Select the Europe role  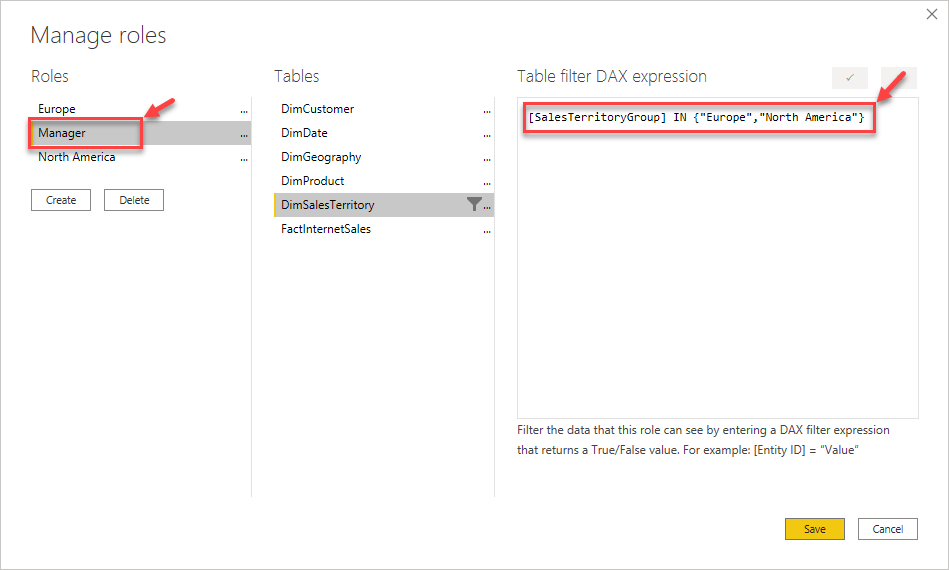(x=57, y=109)
